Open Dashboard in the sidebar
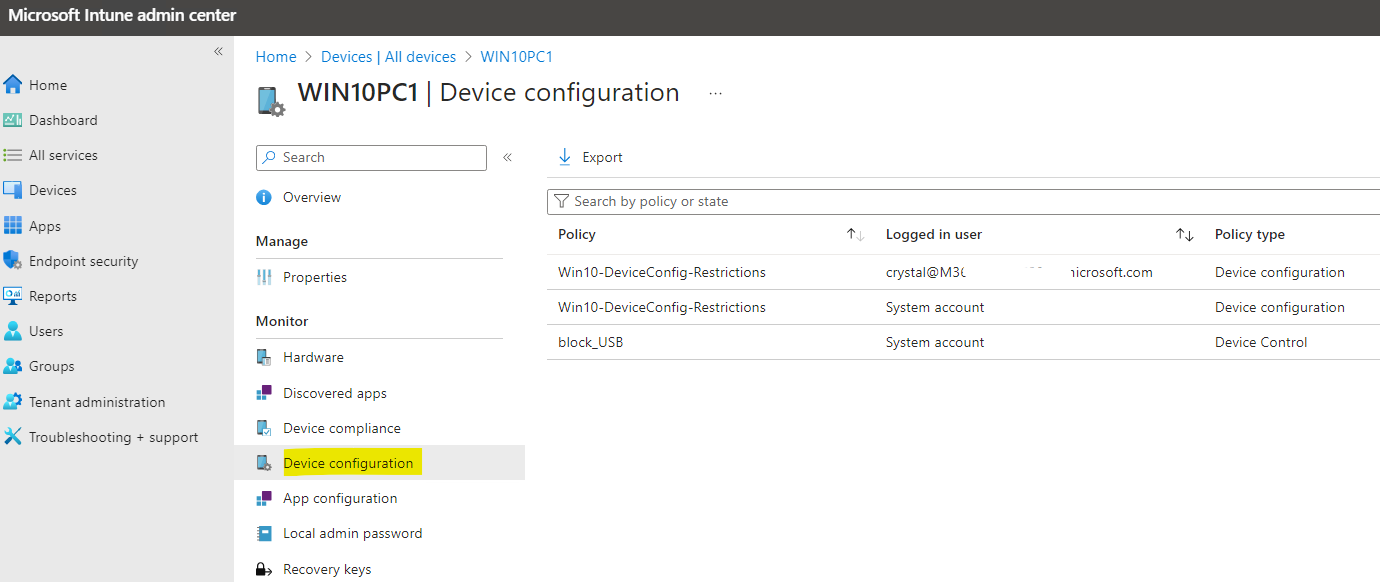 click(x=63, y=120)
